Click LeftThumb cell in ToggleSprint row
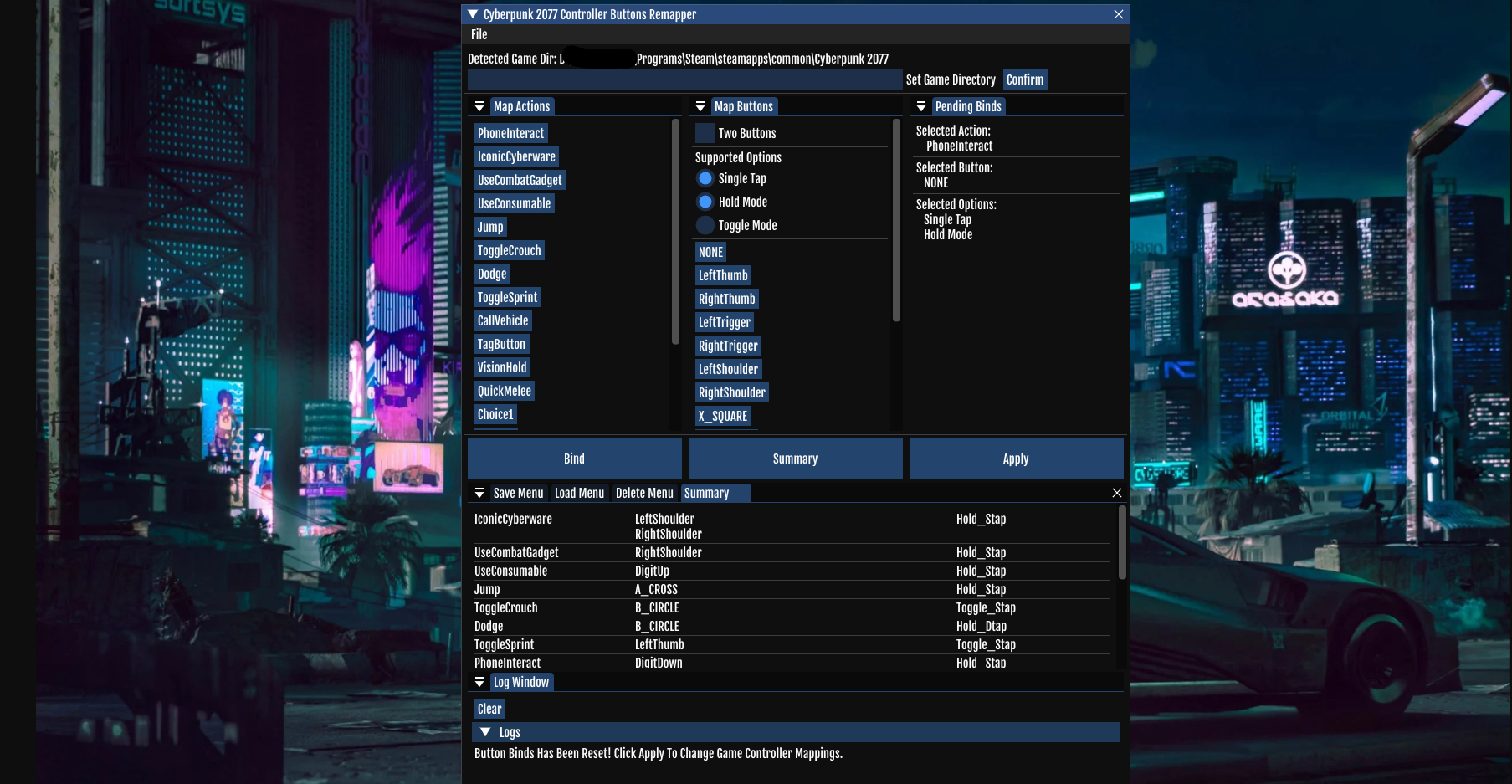The height and width of the screenshot is (784, 1512). click(659, 644)
